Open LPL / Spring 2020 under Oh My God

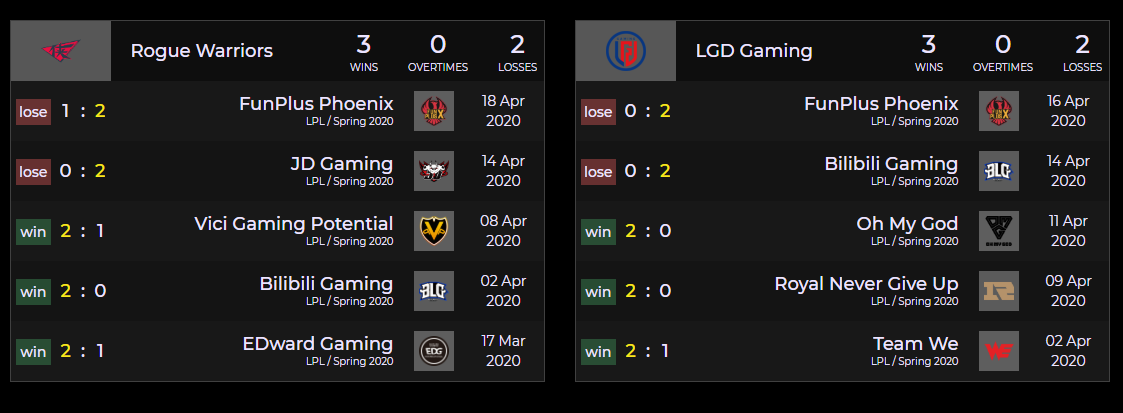914,241
